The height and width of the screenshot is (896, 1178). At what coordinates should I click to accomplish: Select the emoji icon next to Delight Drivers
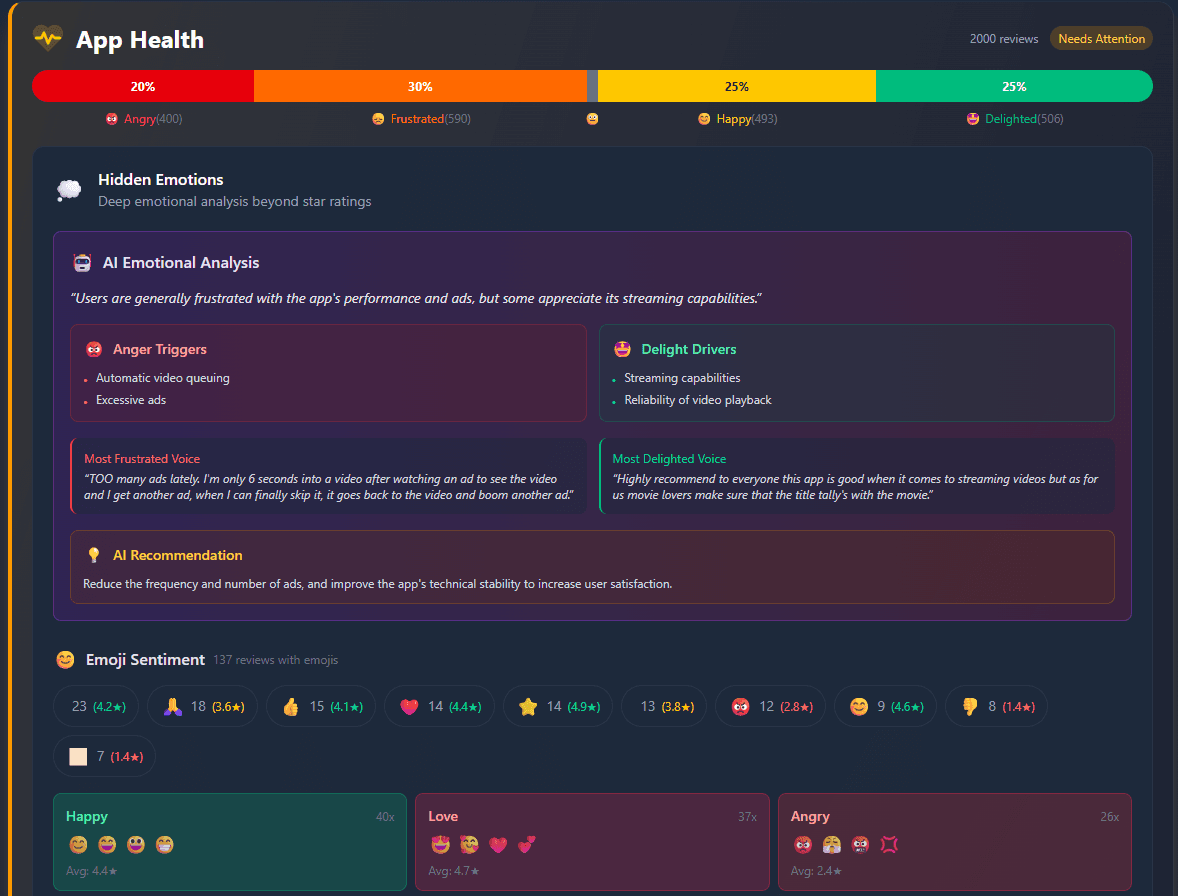pyautogui.click(x=622, y=349)
